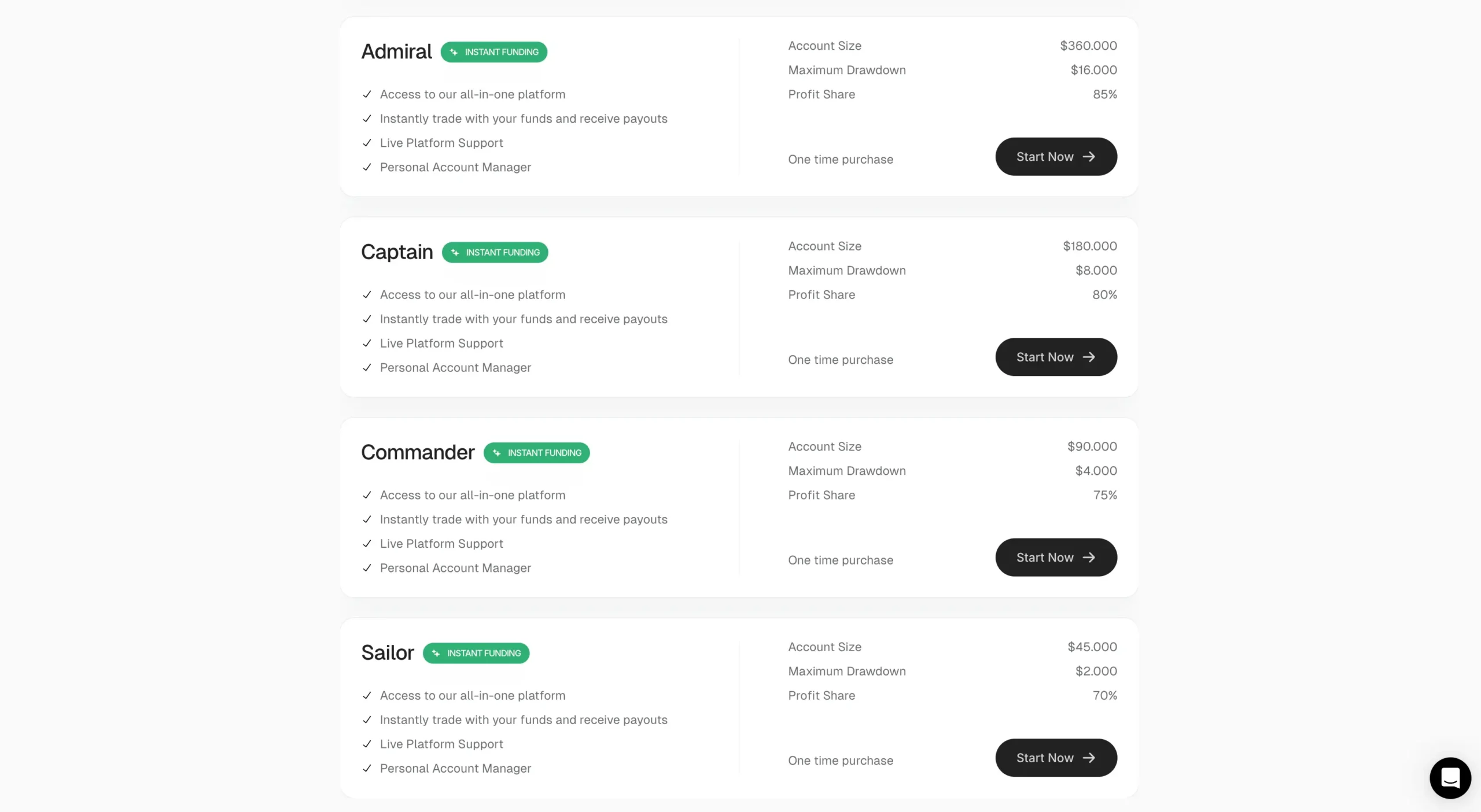This screenshot has width=1481, height=812.
Task: Click checkmark beside Admiral's Personal Account Manager
Action: click(367, 167)
